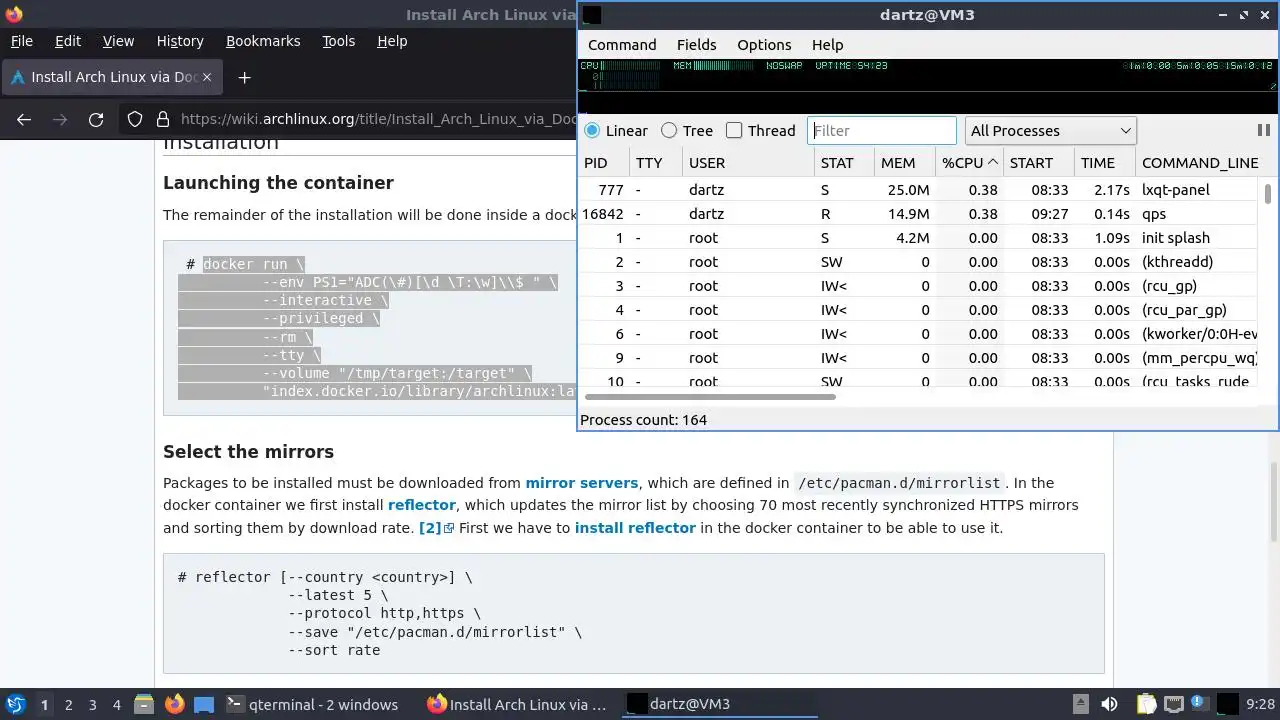This screenshot has height=720, width=1280.
Task: Click the show desktop panel icon
Action: point(204,705)
